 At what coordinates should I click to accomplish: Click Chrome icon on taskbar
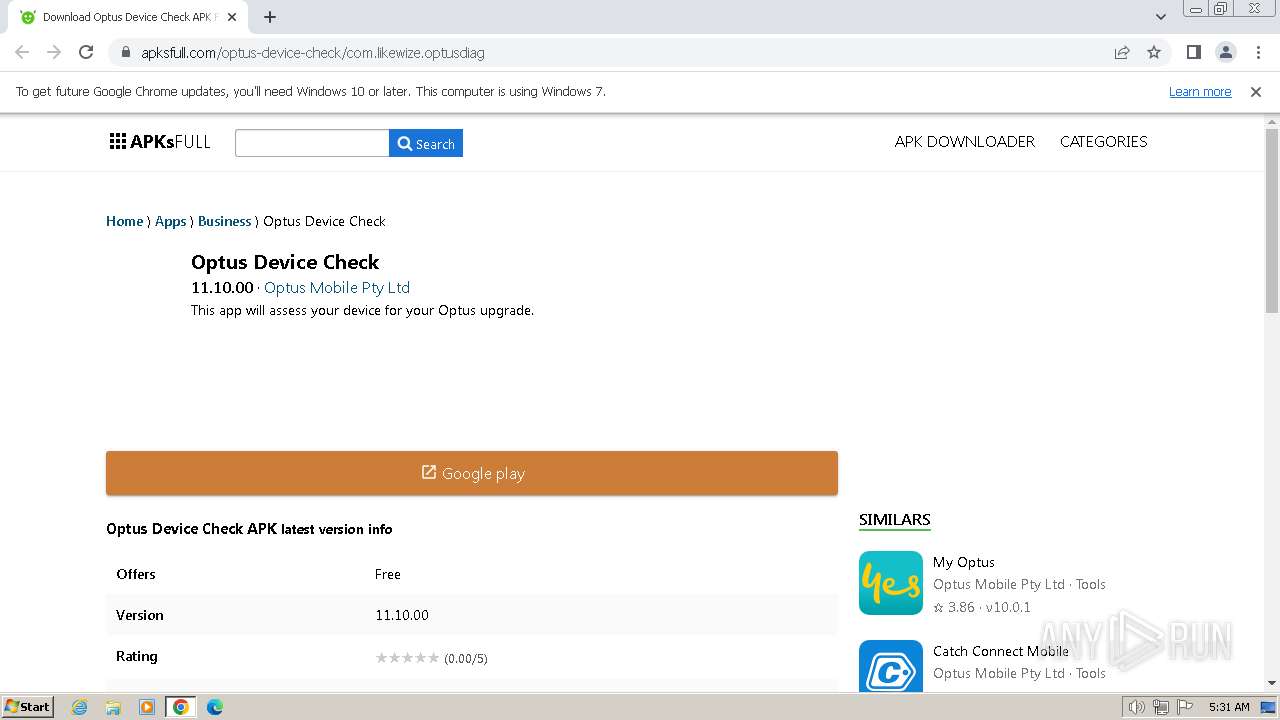coord(181,707)
